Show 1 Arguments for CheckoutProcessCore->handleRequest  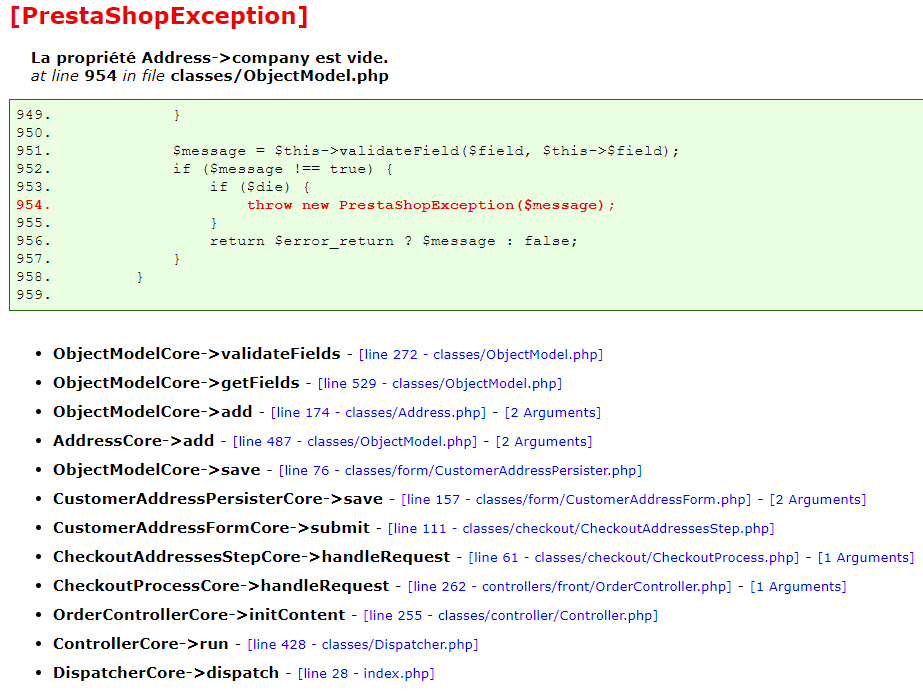(x=798, y=587)
